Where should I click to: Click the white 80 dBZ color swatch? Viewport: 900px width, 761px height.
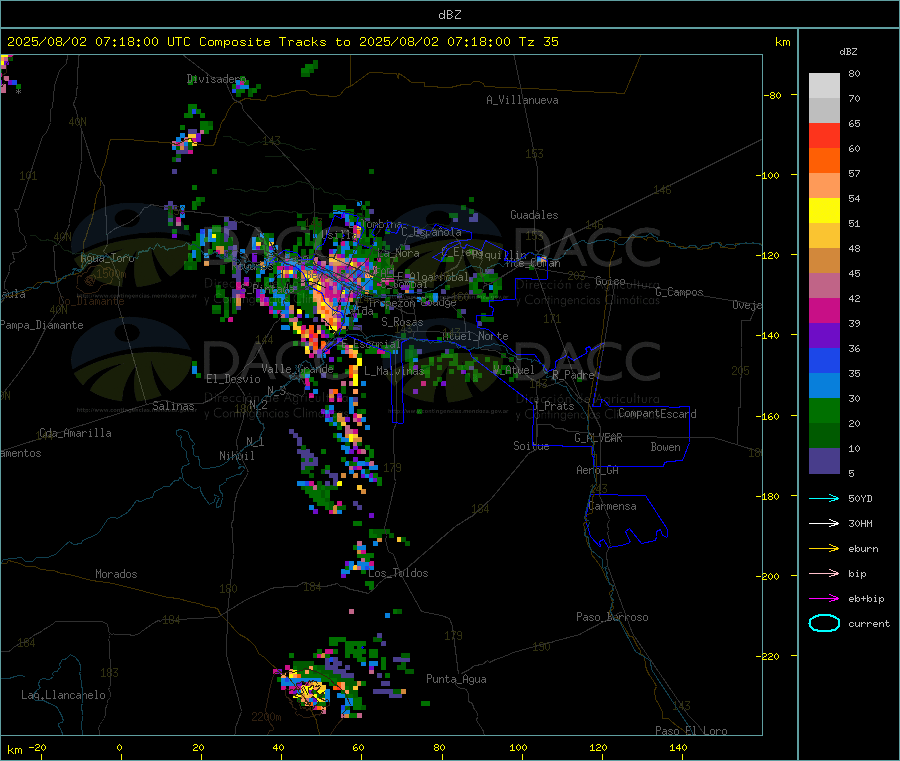click(824, 86)
